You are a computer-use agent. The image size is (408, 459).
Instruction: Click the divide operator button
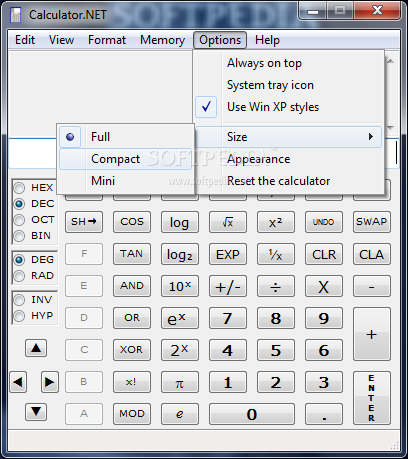276,286
